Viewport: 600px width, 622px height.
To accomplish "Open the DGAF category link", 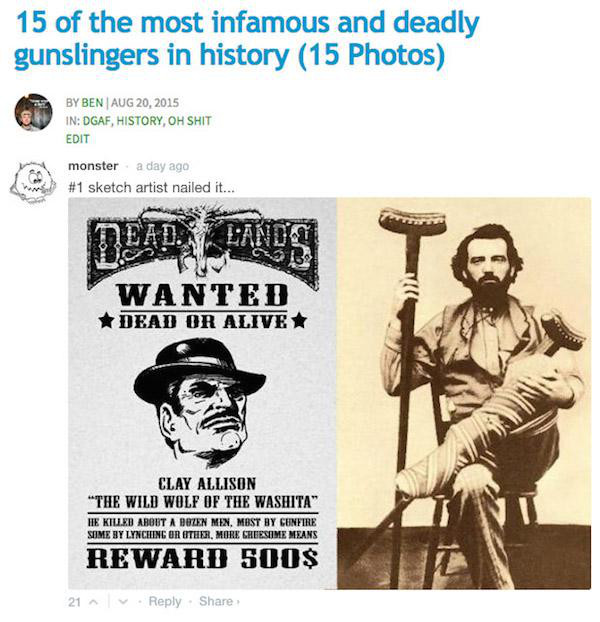I will pyautogui.click(x=96, y=121).
